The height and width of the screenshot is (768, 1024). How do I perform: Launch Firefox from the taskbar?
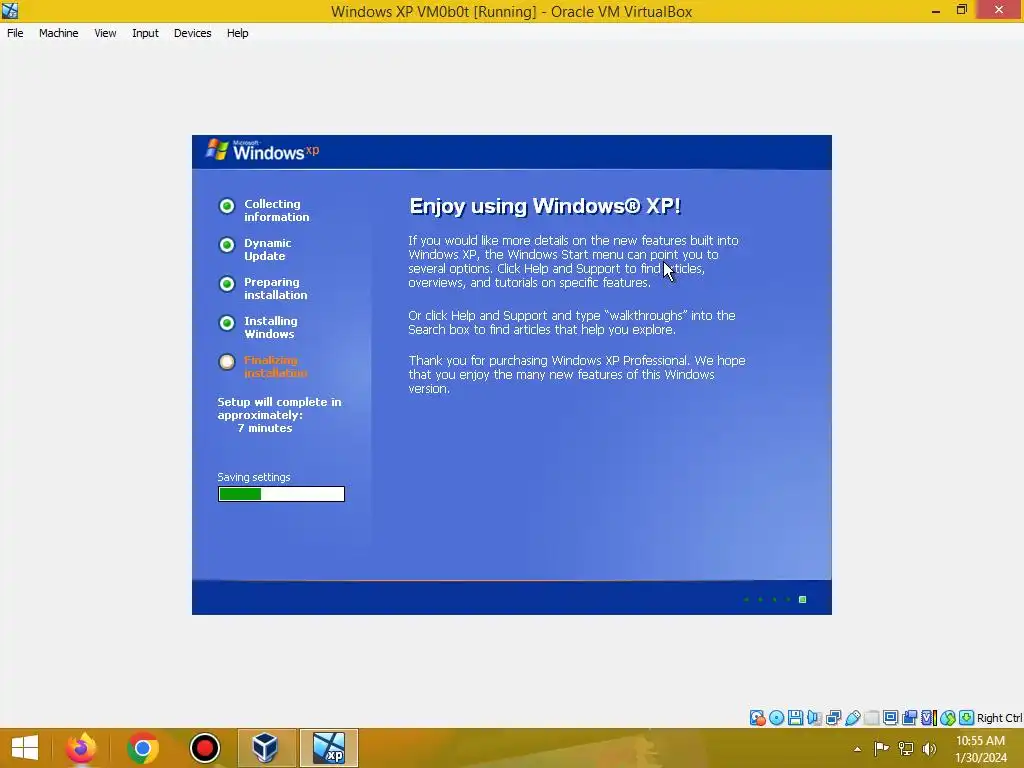[81, 748]
